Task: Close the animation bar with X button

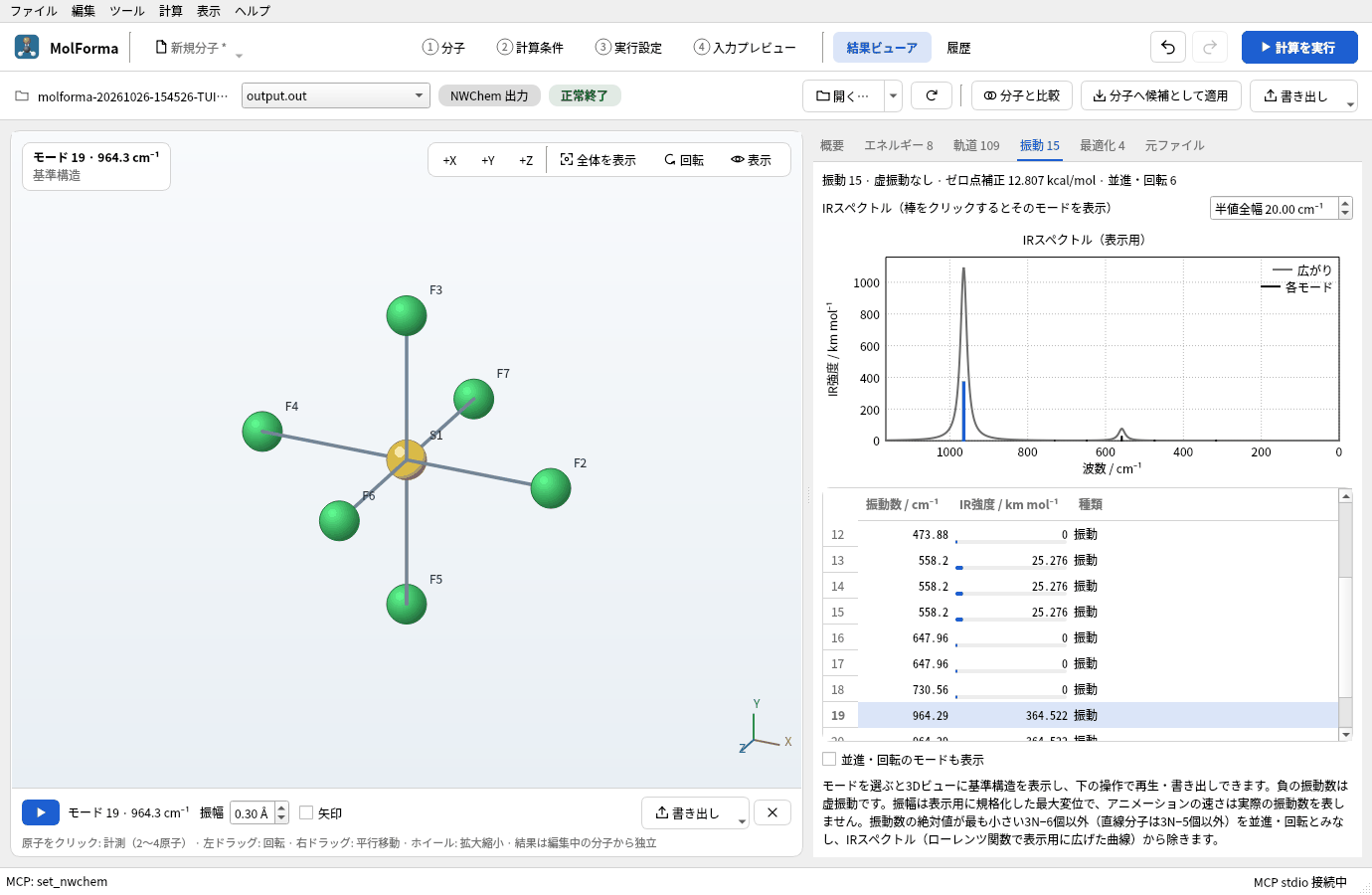Action: [772, 812]
